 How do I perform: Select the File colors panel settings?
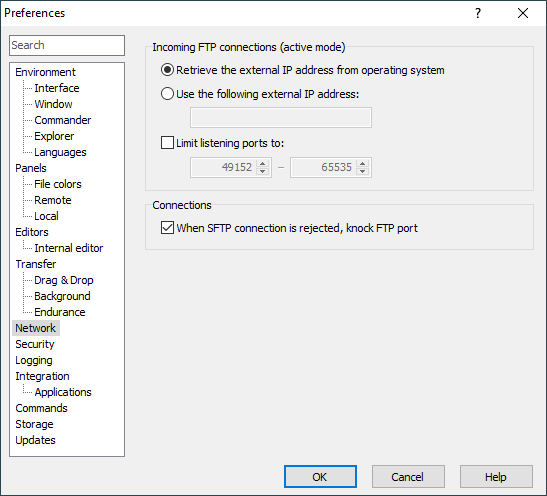pyautogui.click(x=58, y=184)
